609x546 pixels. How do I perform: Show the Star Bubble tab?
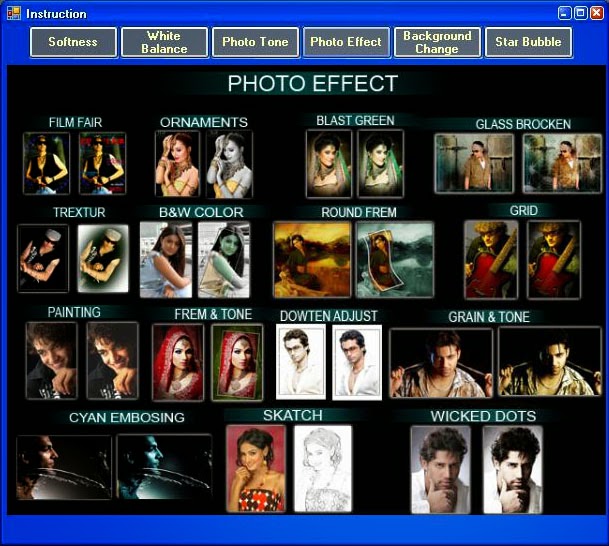[528, 42]
